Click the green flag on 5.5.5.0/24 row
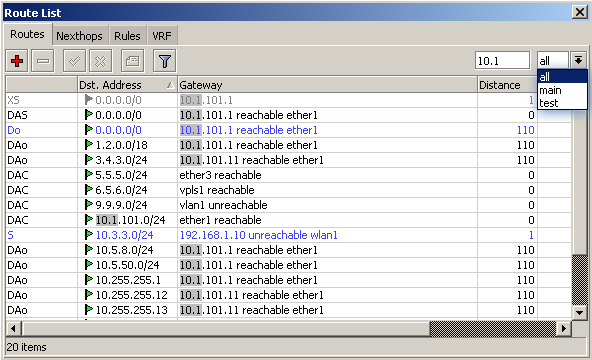The image size is (592, 360). (89, 175)
